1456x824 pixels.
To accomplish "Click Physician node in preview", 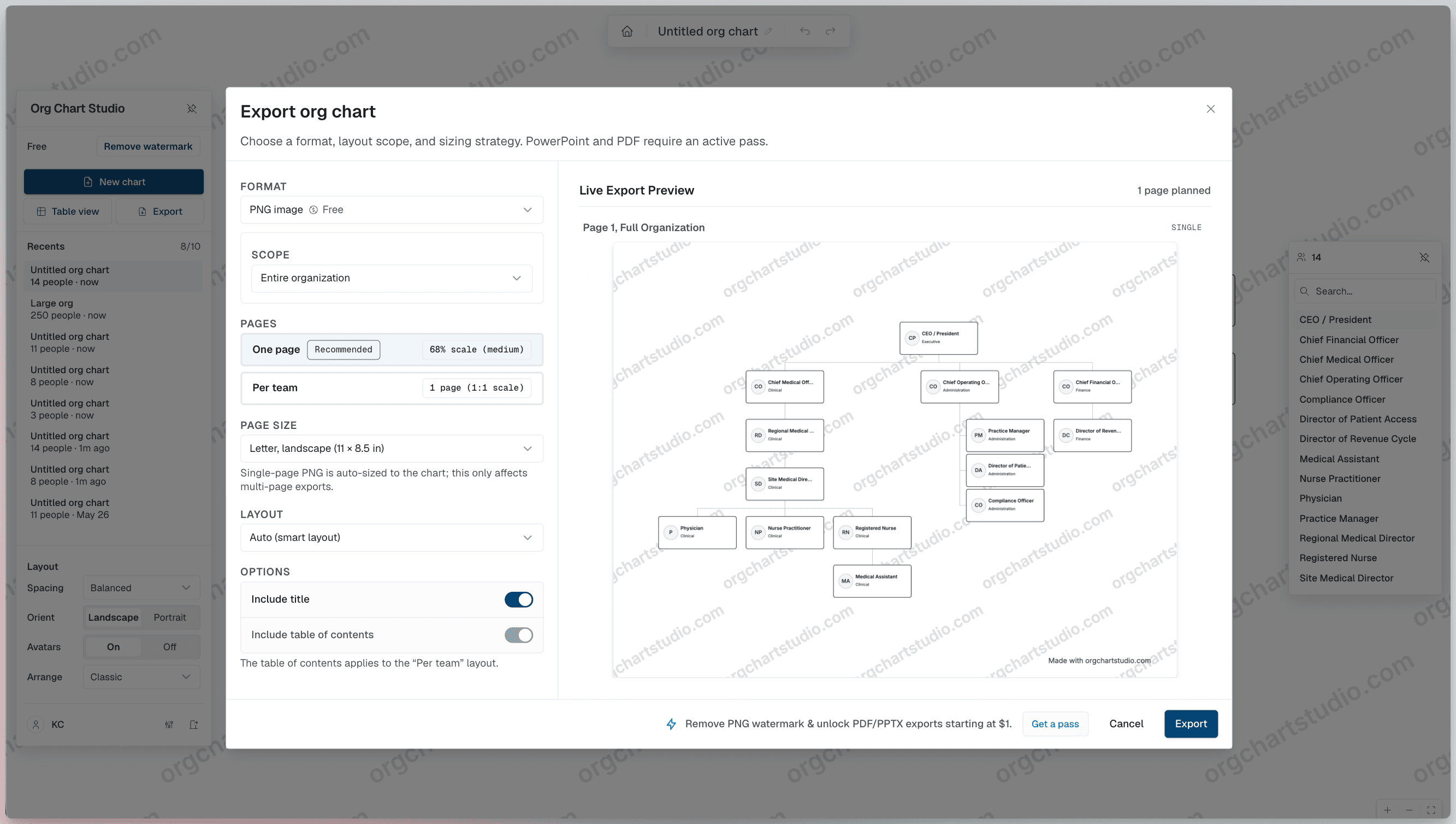I will click(x=697, y=533).
